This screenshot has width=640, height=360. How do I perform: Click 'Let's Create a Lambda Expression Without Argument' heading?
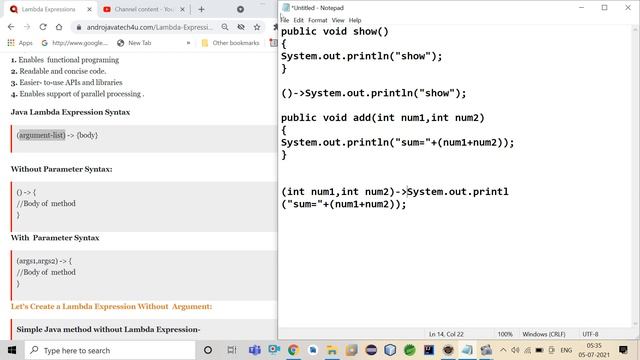(111, 307)
